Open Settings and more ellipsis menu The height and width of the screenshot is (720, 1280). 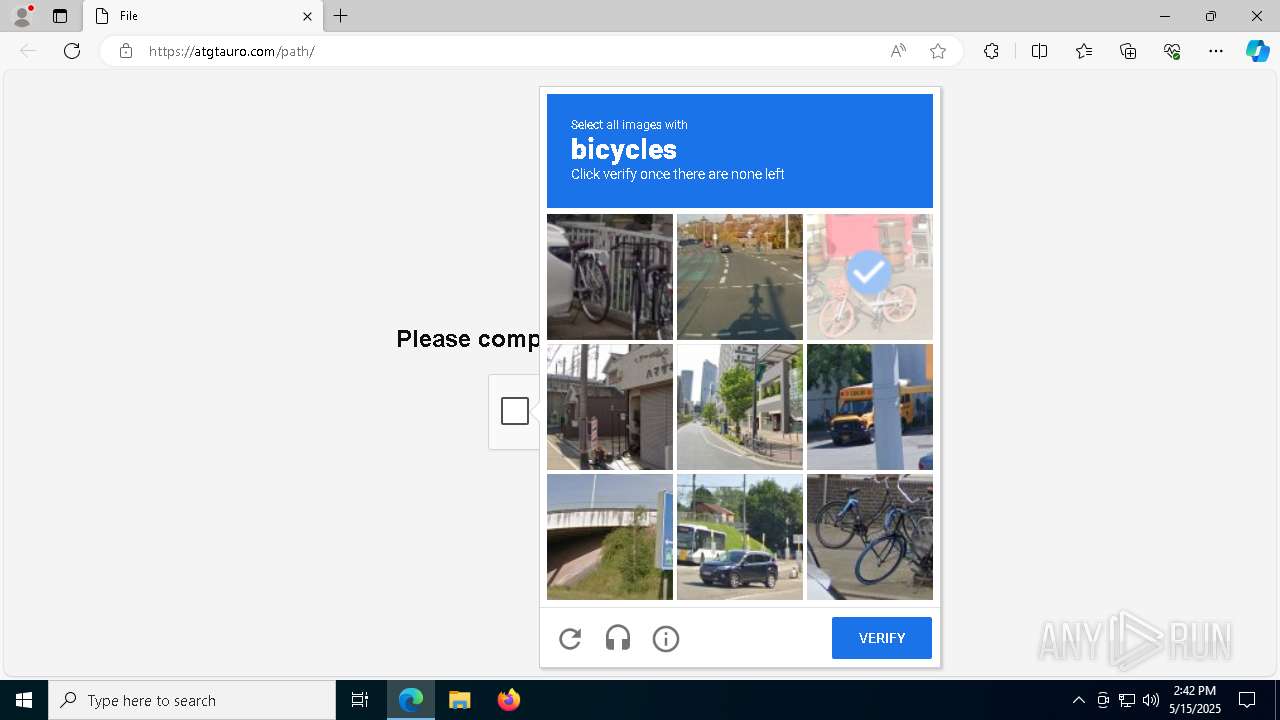click(x=1216, y=51)
